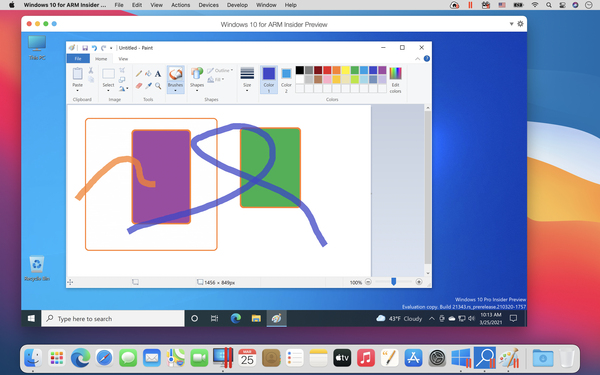Click the zoom out minus button

click(x=368, y=282)
